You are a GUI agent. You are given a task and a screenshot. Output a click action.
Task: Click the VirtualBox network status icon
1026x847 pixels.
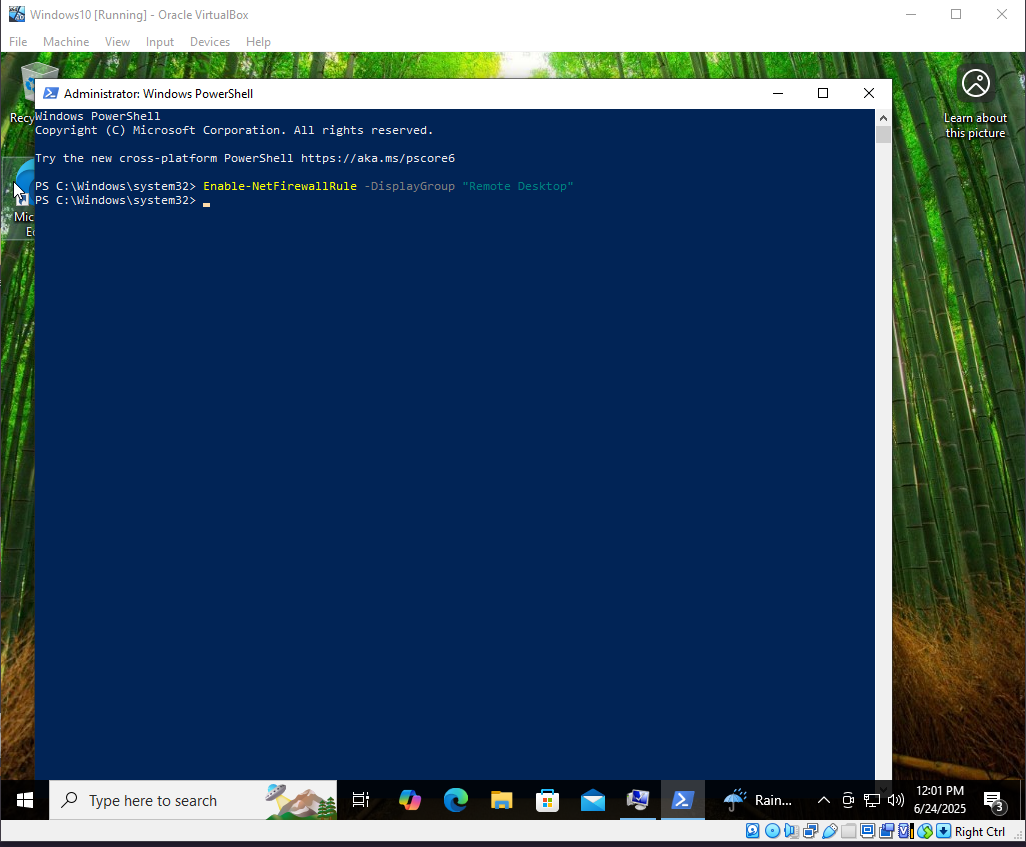(811, 831)
